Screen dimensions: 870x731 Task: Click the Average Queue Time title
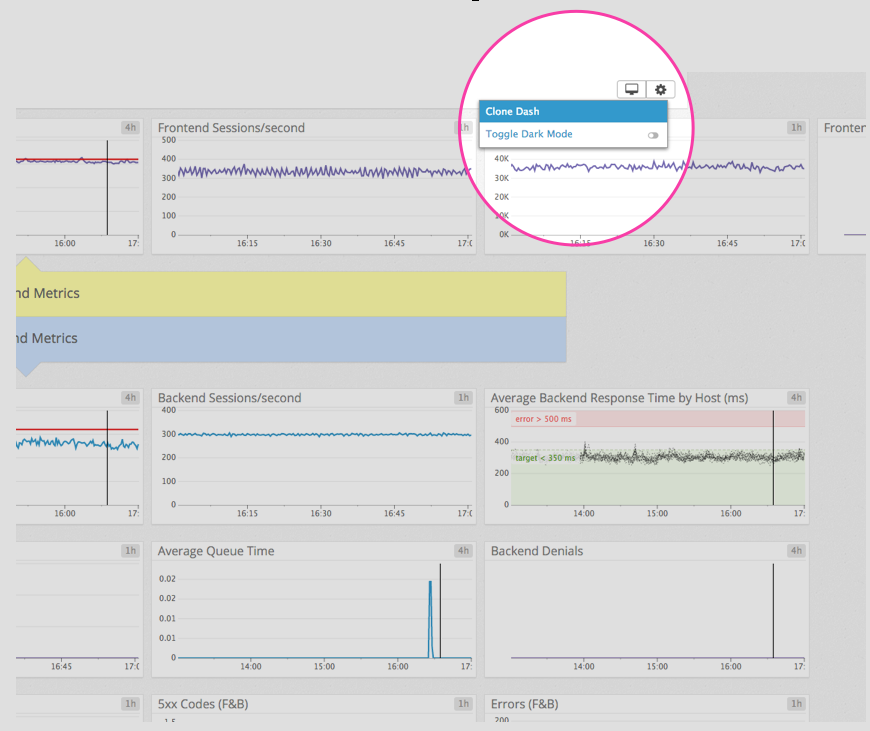(216, 551)
